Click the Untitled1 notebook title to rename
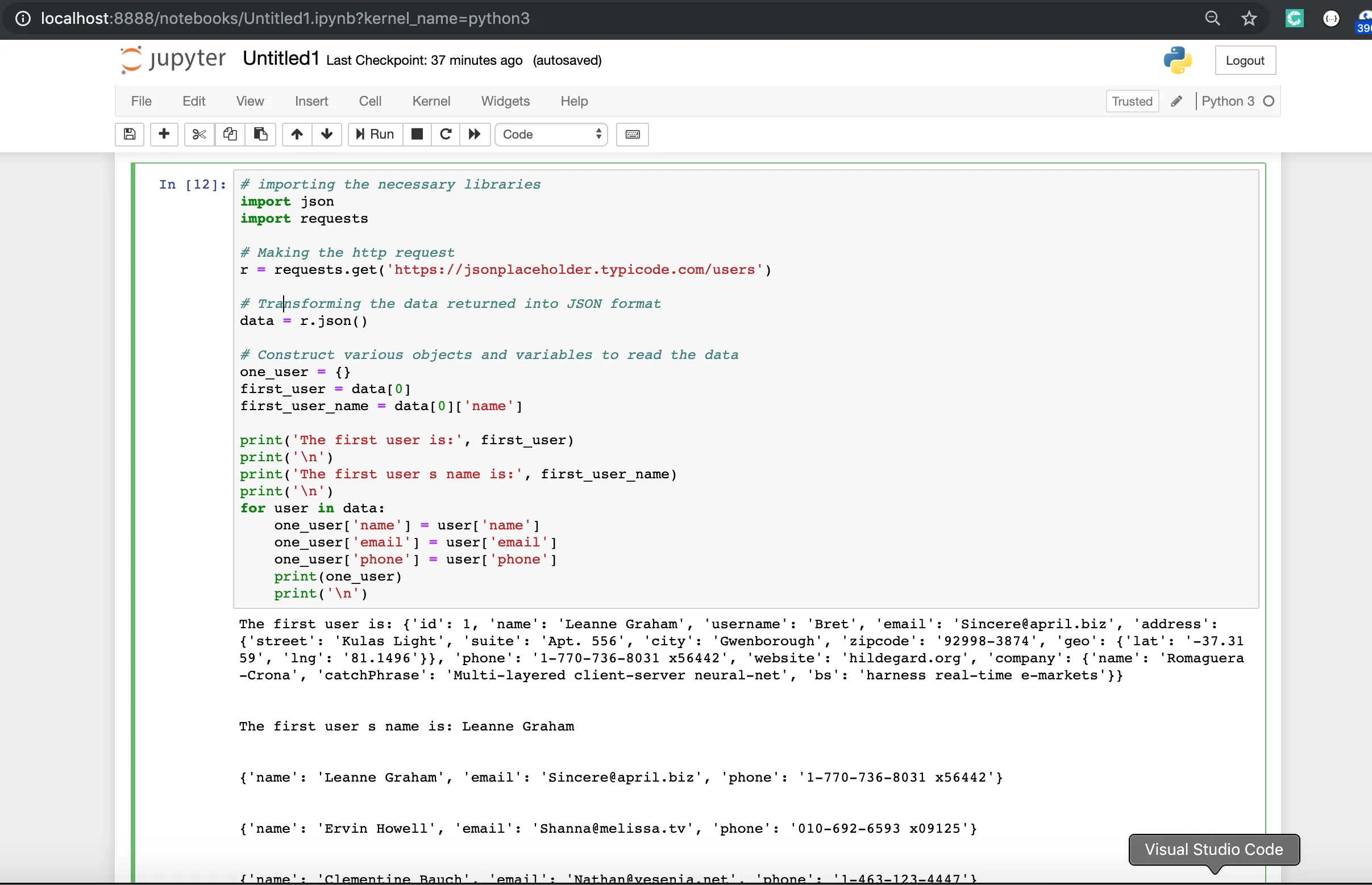1372x885 pixels. coord(281,59)
